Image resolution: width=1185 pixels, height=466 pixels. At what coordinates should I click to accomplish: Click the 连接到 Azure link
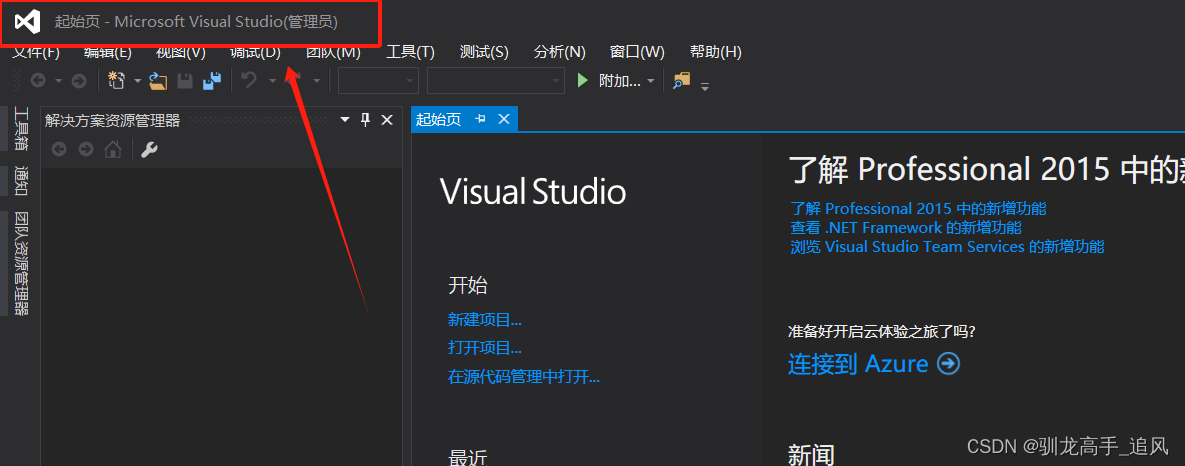pos(858,364)
